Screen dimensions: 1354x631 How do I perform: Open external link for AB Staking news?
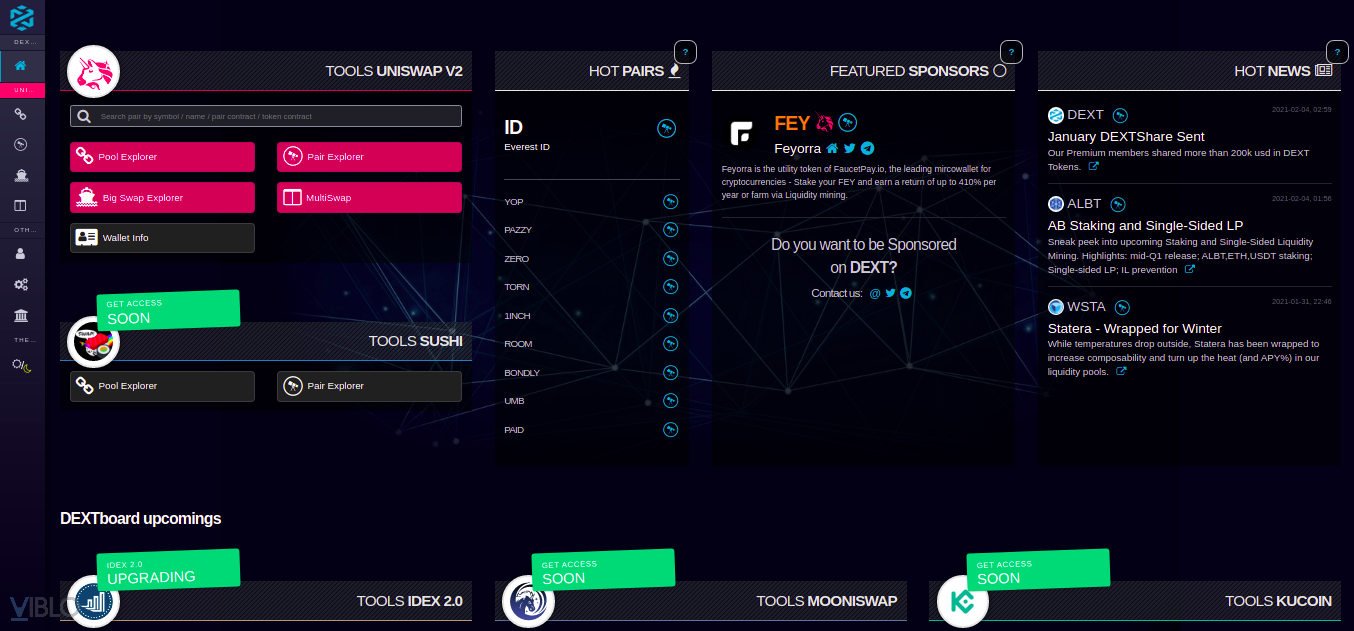pos(1190,270)
